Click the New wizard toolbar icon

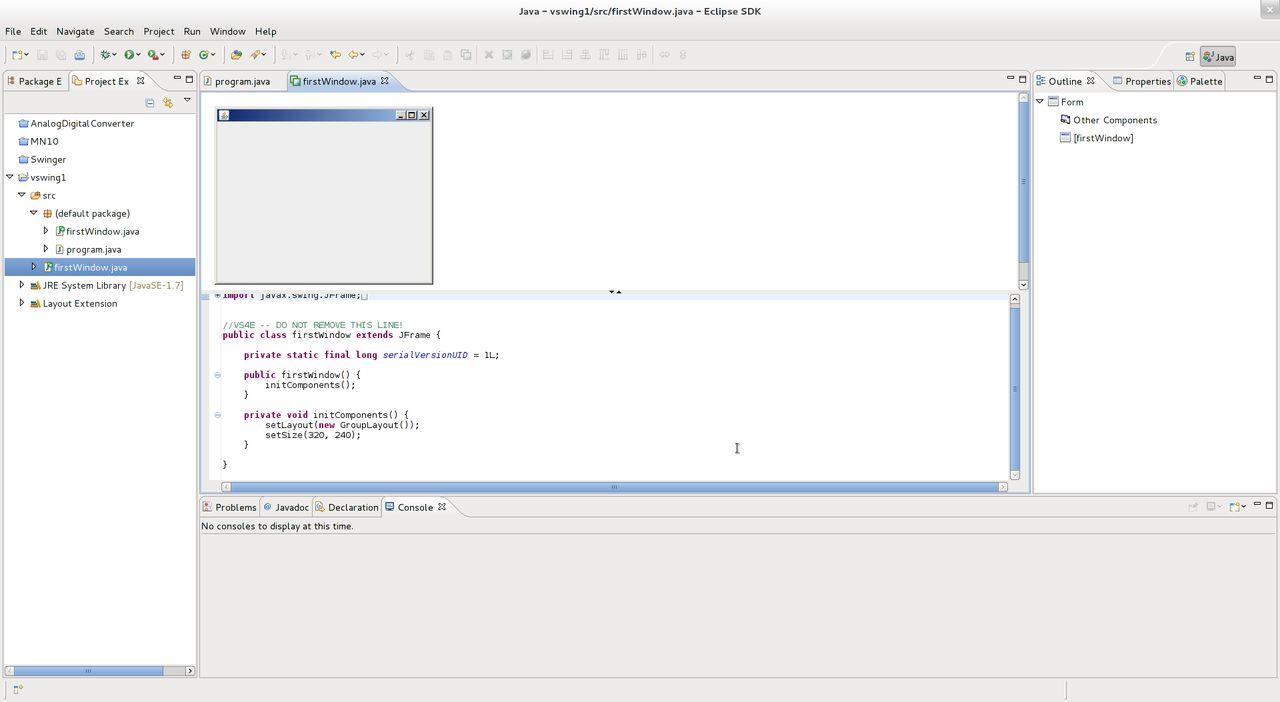click(x=17, y=55)
